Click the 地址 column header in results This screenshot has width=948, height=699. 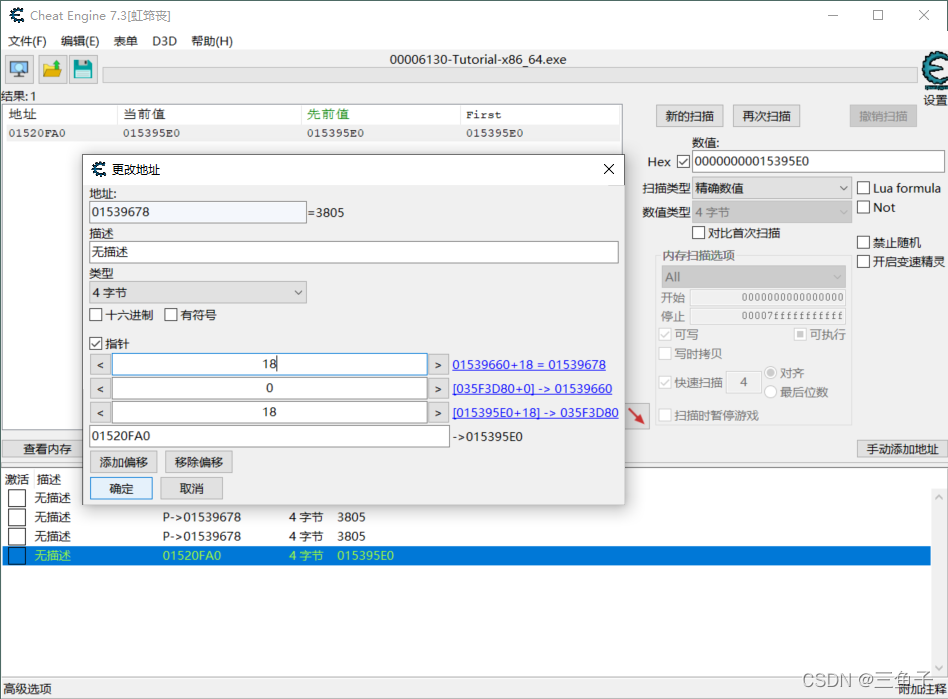point(60,114)
